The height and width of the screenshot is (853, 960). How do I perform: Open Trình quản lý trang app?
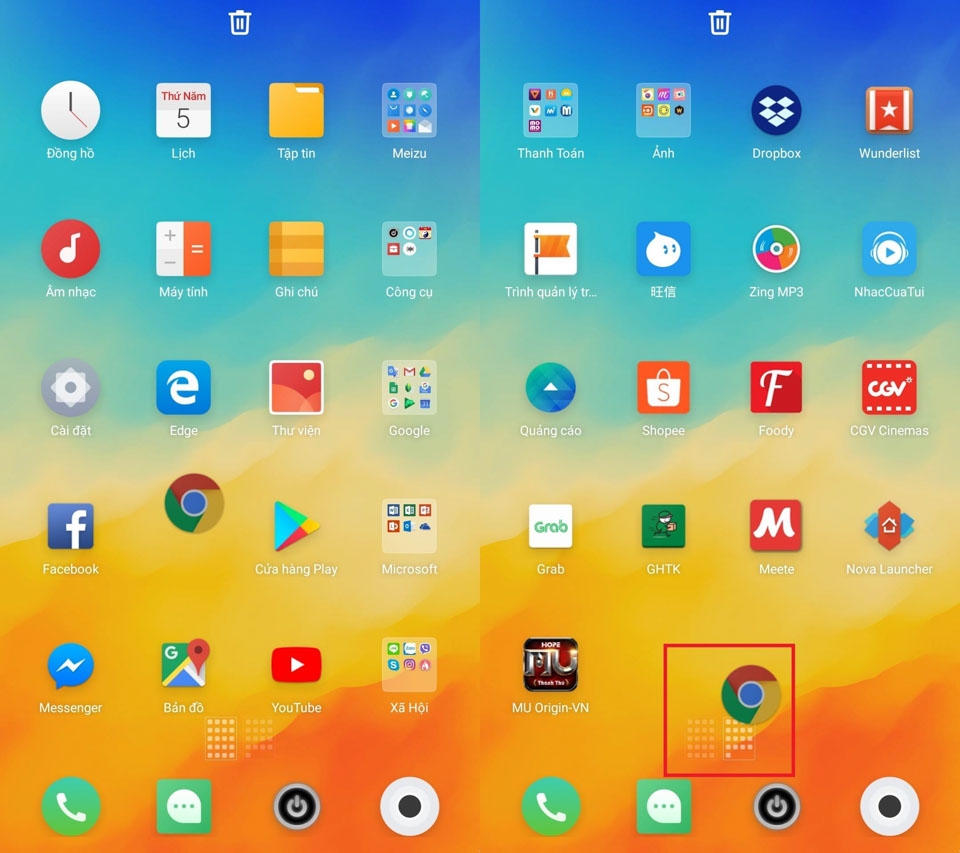tap(550, 249)
